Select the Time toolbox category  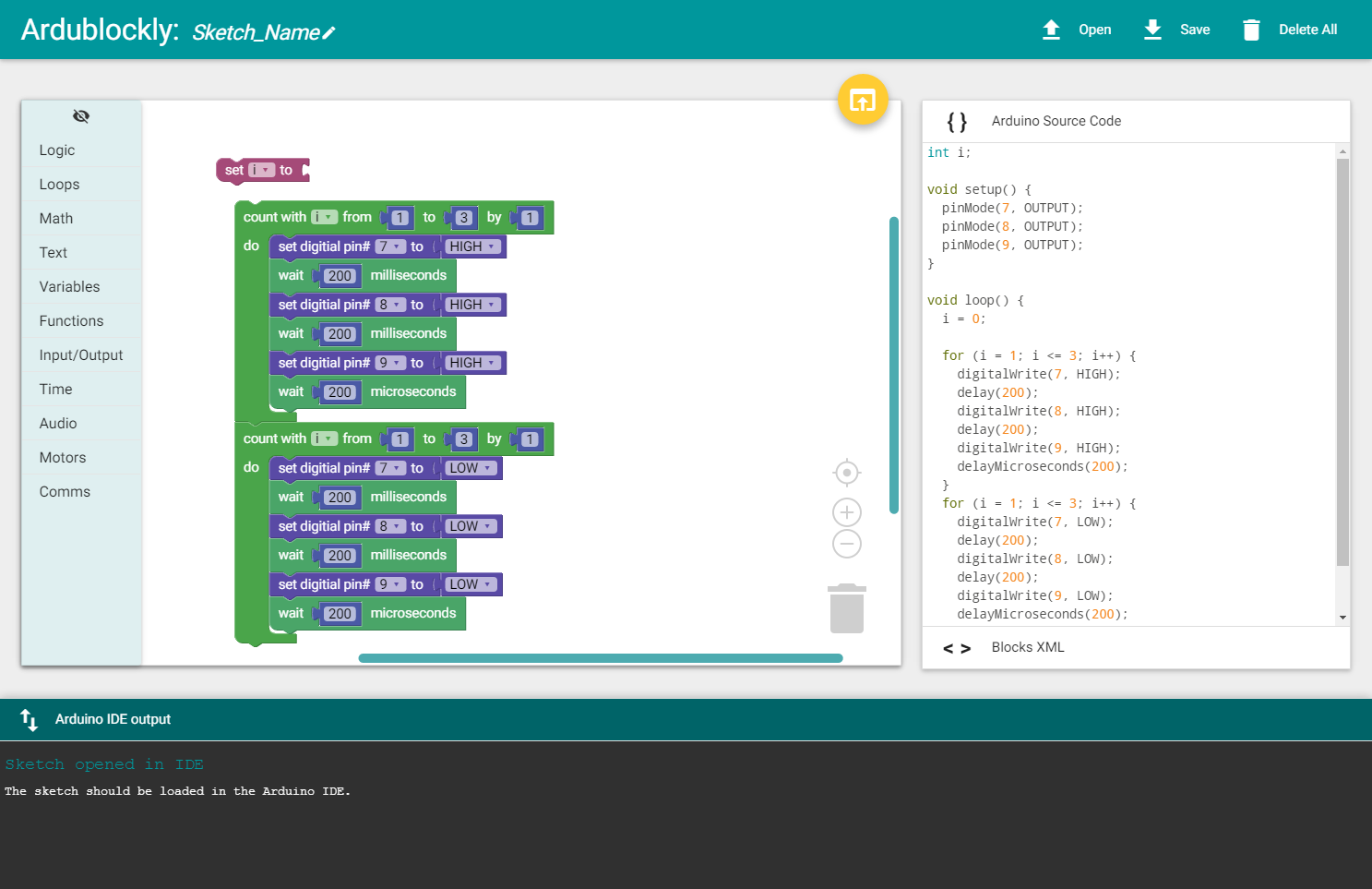tap(81, 390)
